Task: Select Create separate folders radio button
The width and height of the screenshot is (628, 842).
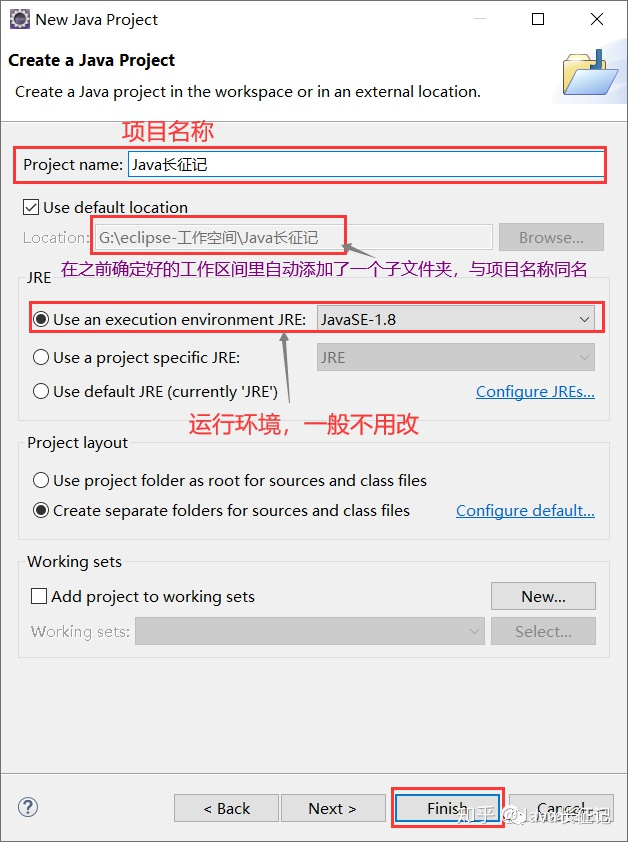Action: coord(41,510)
